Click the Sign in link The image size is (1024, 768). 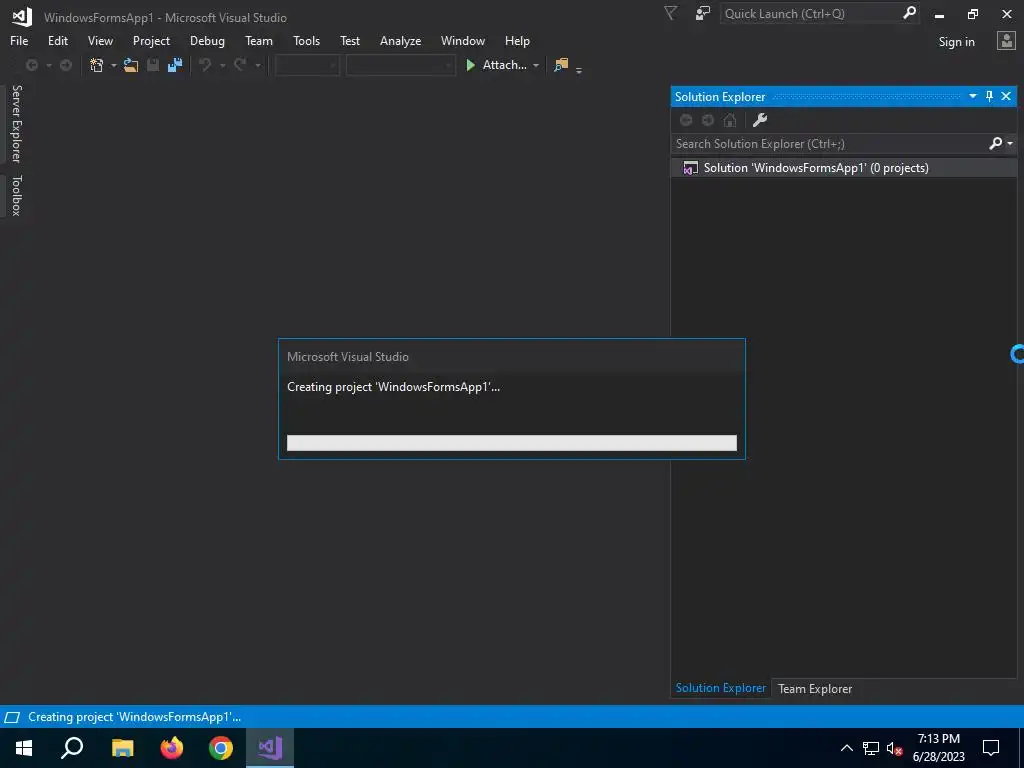[956, 42]
